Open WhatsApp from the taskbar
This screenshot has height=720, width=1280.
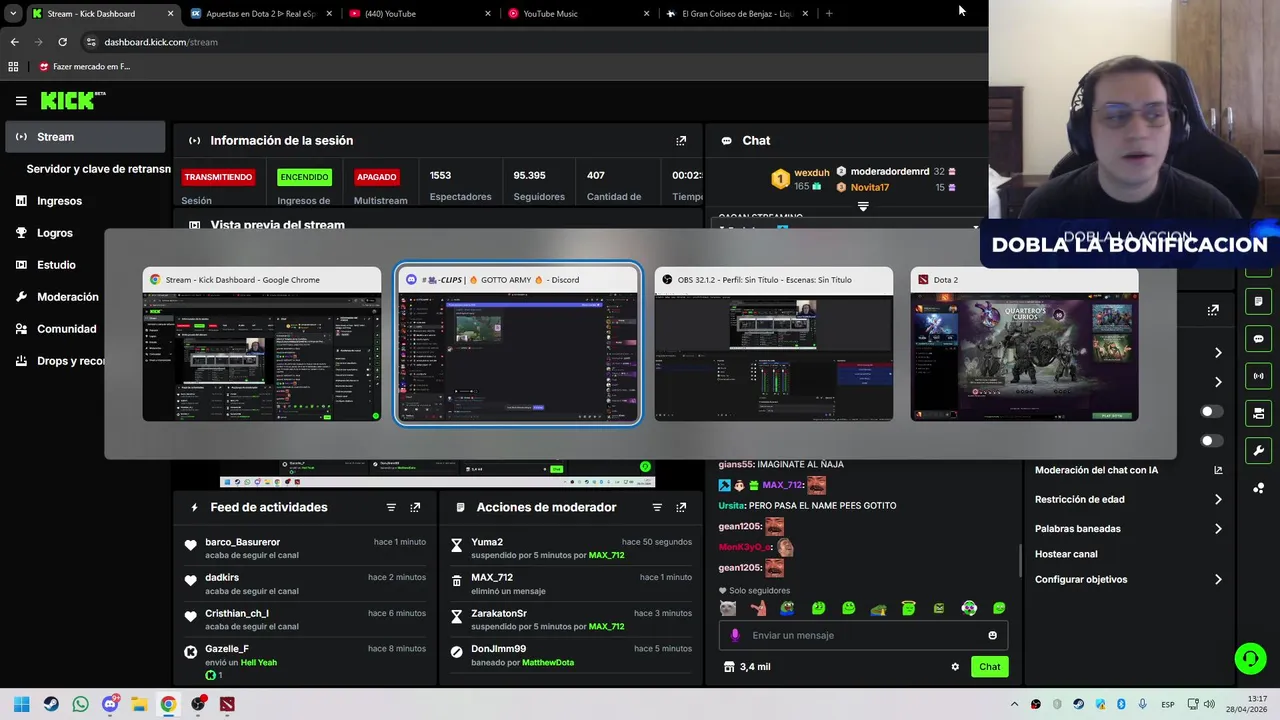(x=80, y=704)
